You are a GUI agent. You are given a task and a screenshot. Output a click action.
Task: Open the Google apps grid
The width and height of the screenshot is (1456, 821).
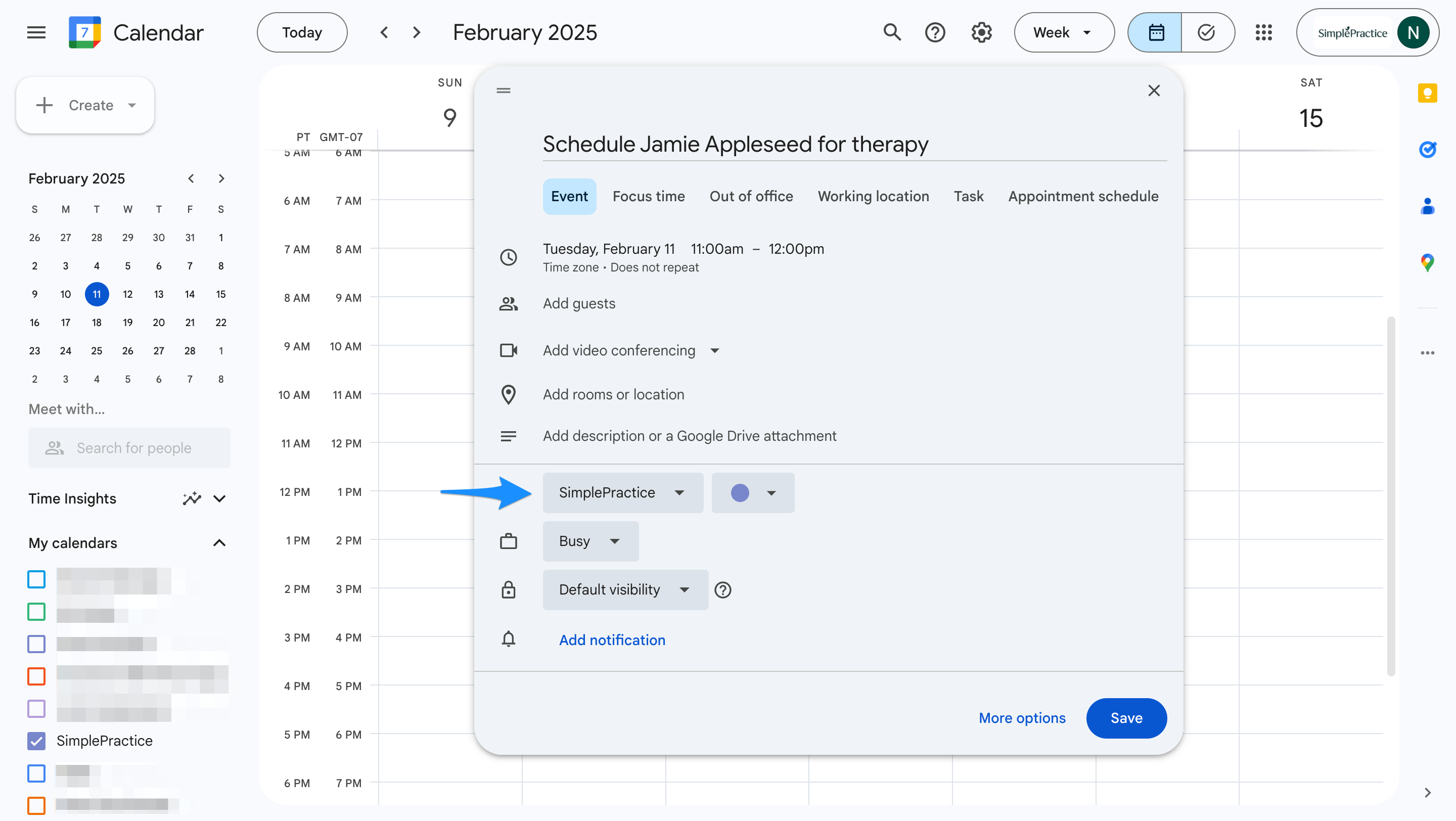tap(1264, 32)
